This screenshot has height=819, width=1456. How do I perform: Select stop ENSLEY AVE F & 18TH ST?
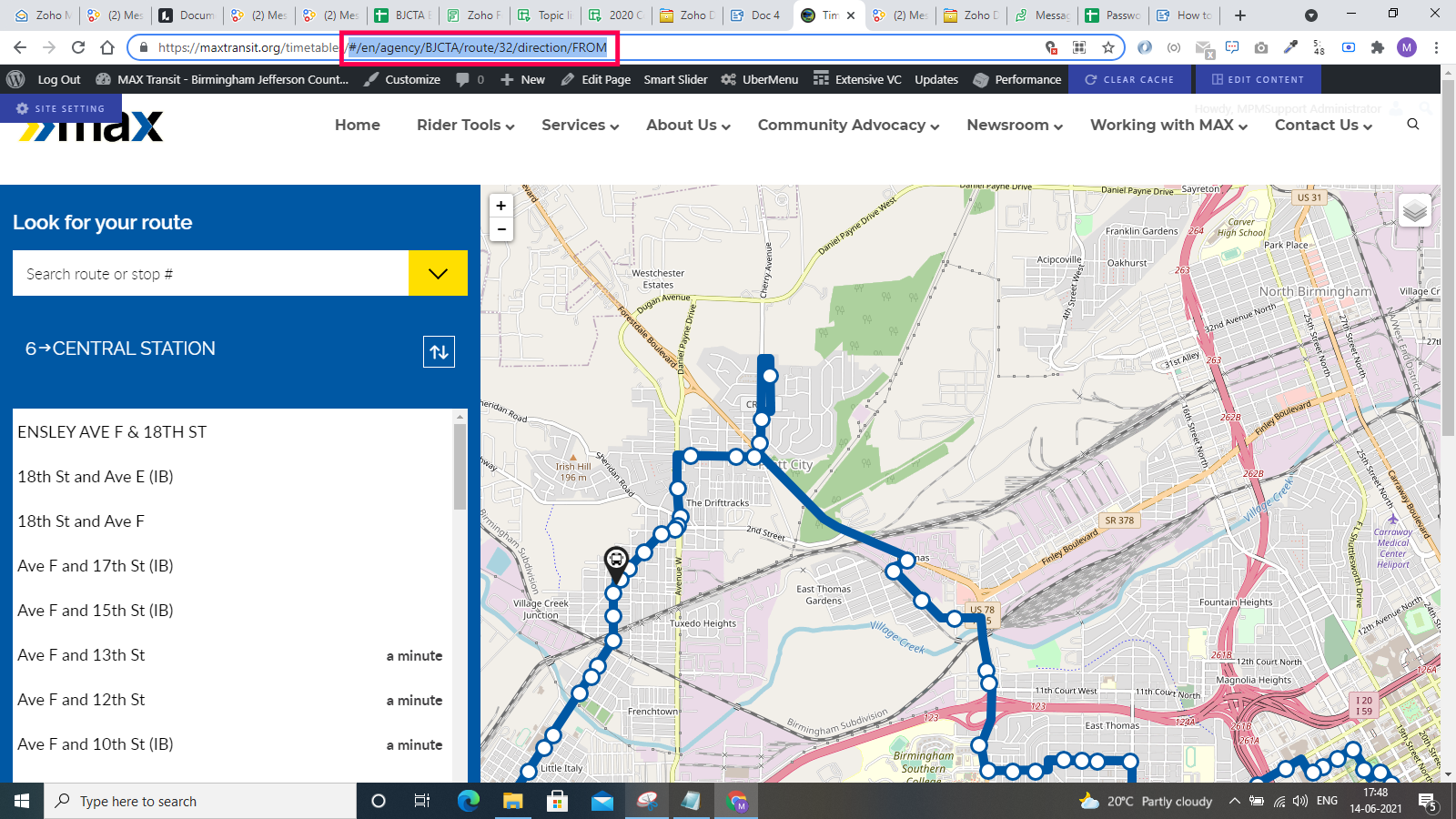tap(112, 432)
